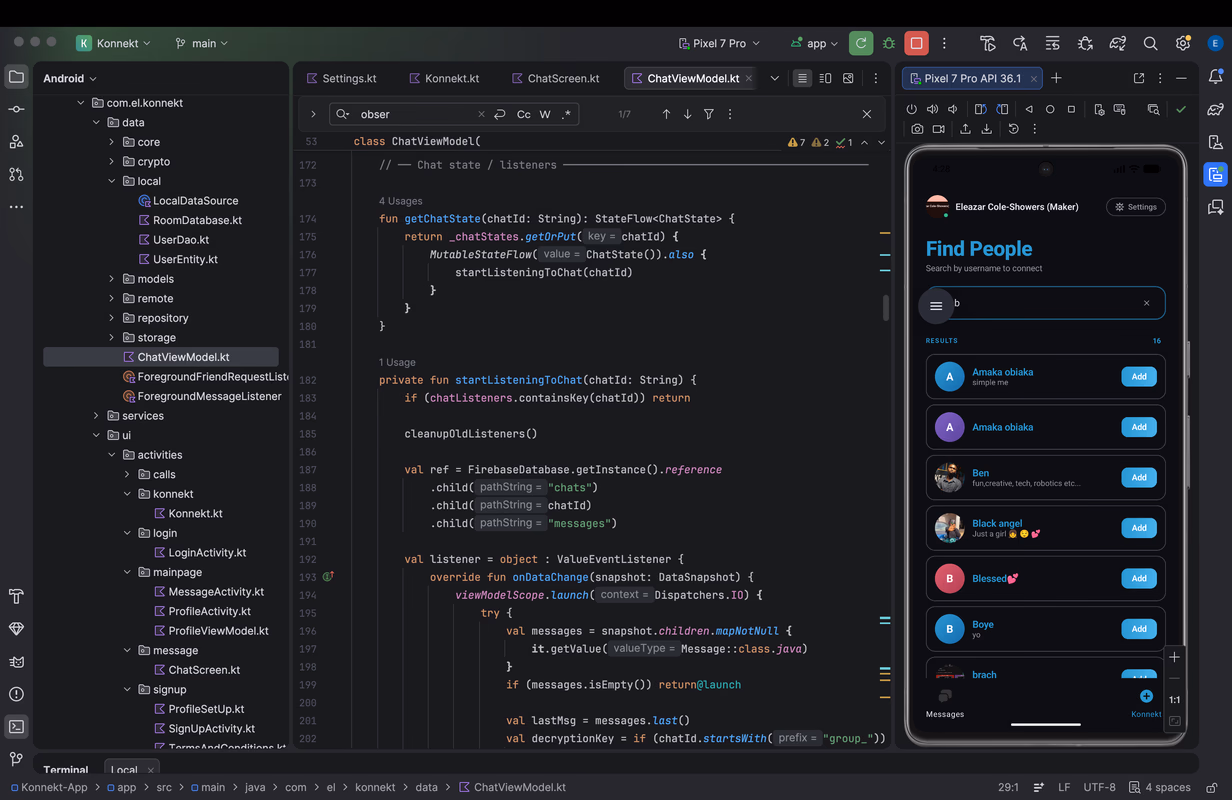Screen dimensions: 1232x800
Task: Open Search Everywhere magnifier icon
Action: tap(1151, 43)
